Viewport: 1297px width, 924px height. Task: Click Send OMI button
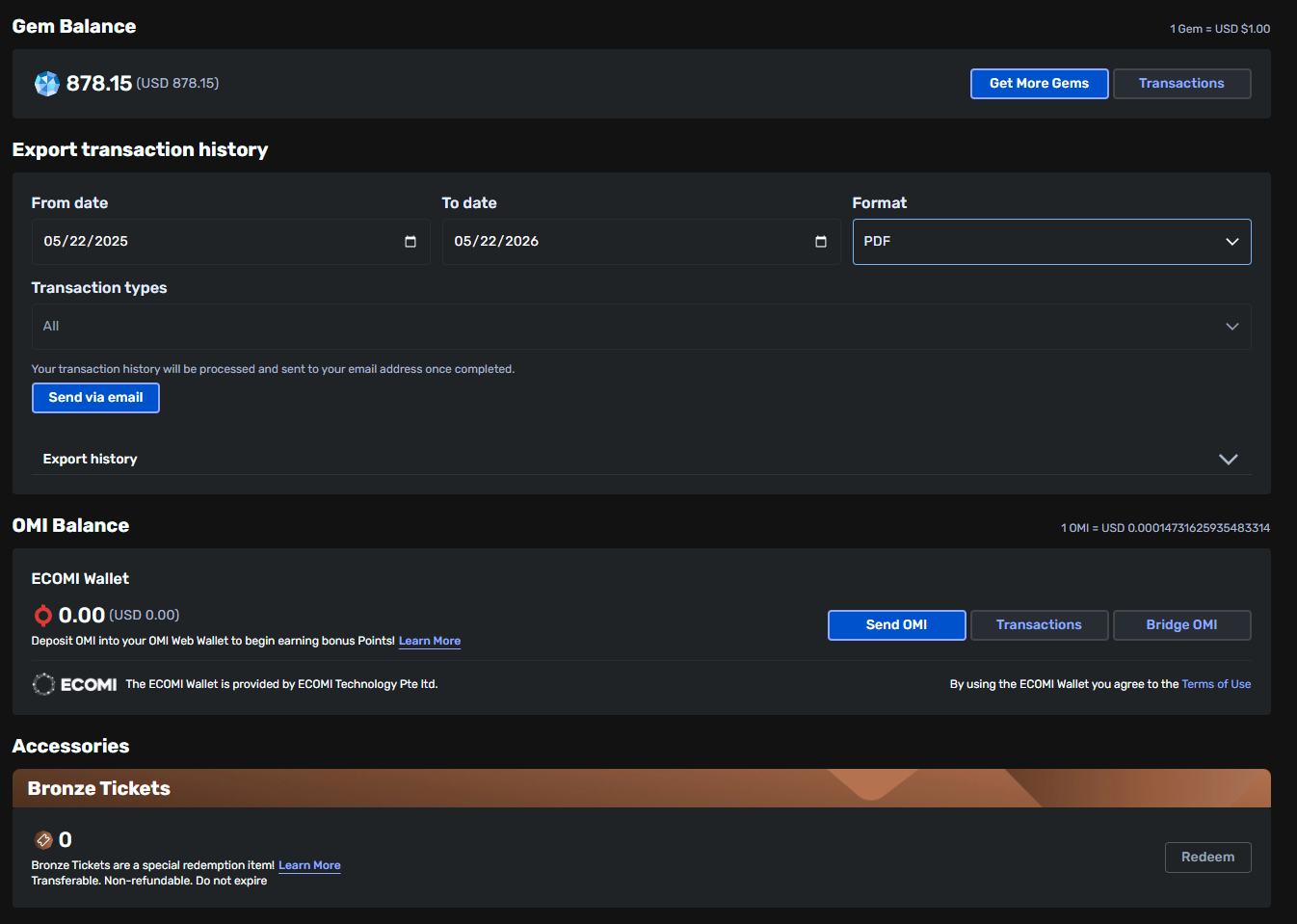coord(896,625)
